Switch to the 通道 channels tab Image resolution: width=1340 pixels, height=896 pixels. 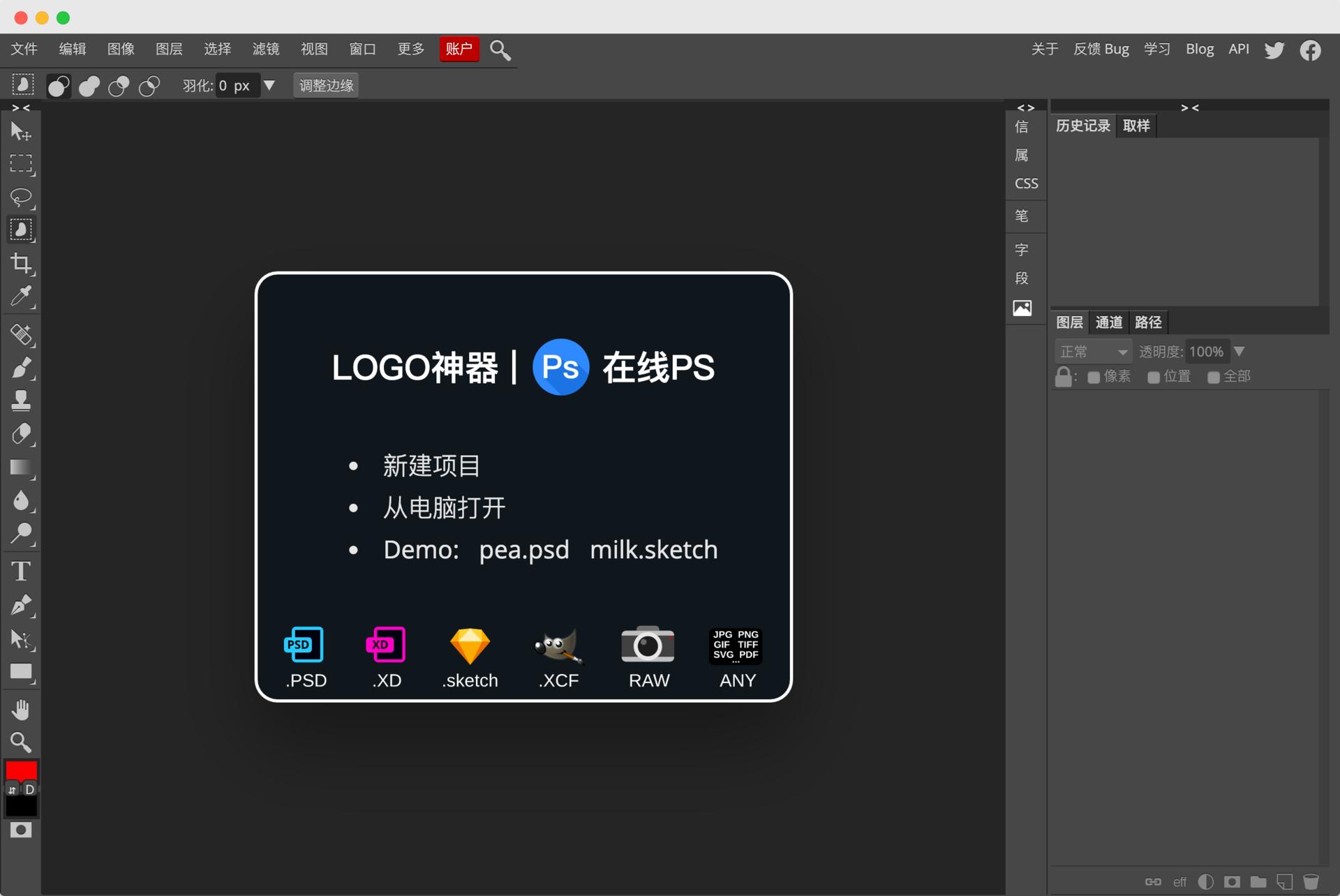[x=1108, y=322]
